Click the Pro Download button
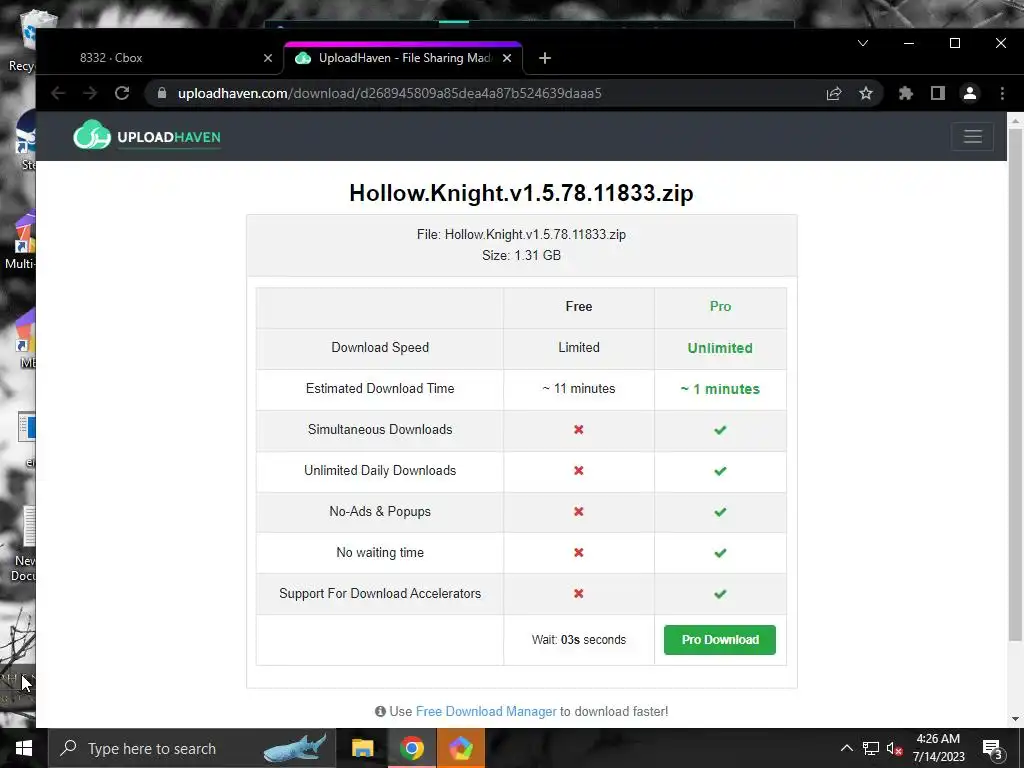 coord(720,639)
